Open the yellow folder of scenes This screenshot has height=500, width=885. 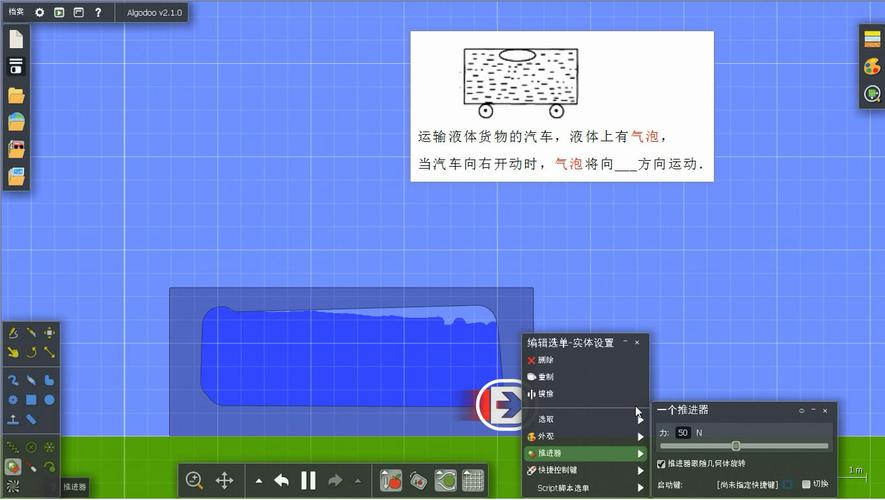[16, 95]
